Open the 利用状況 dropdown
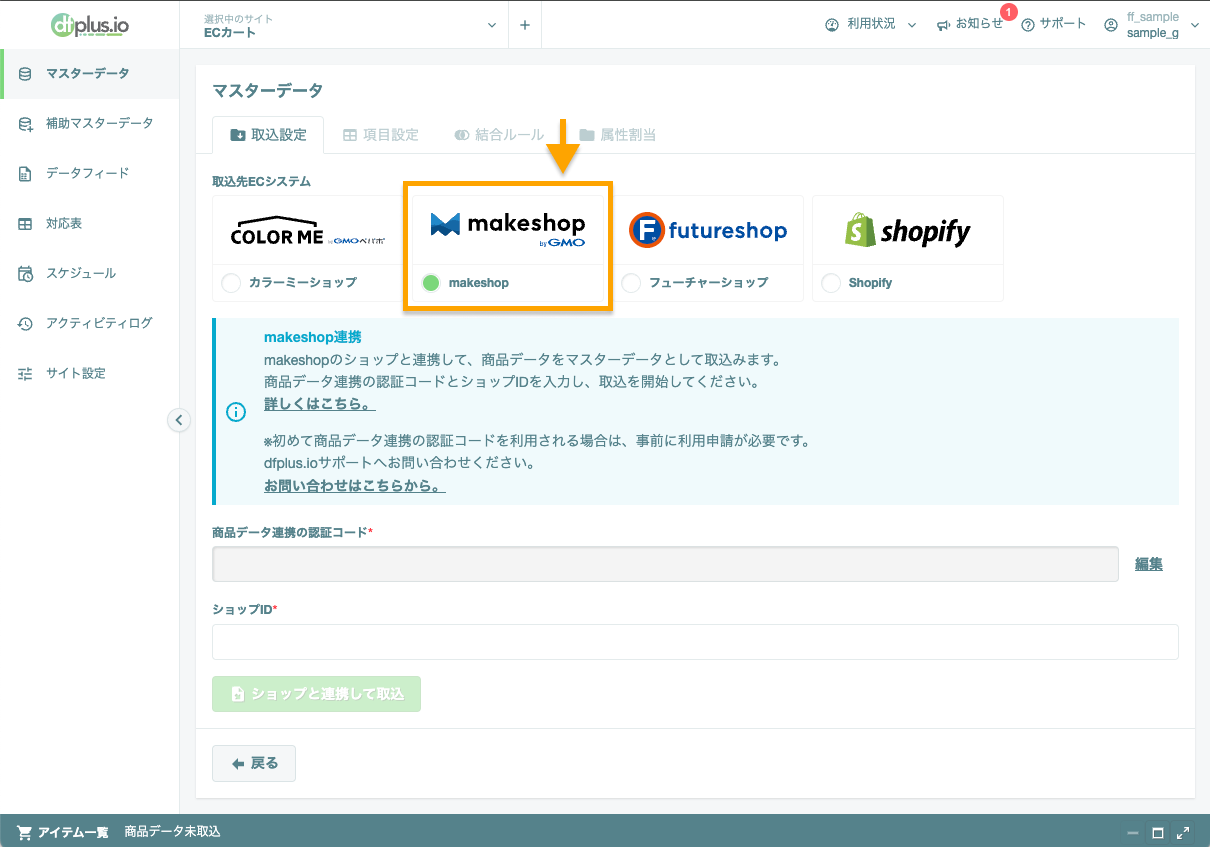Viewport: 1210px width, 847px height. click(x=870, y=24)
